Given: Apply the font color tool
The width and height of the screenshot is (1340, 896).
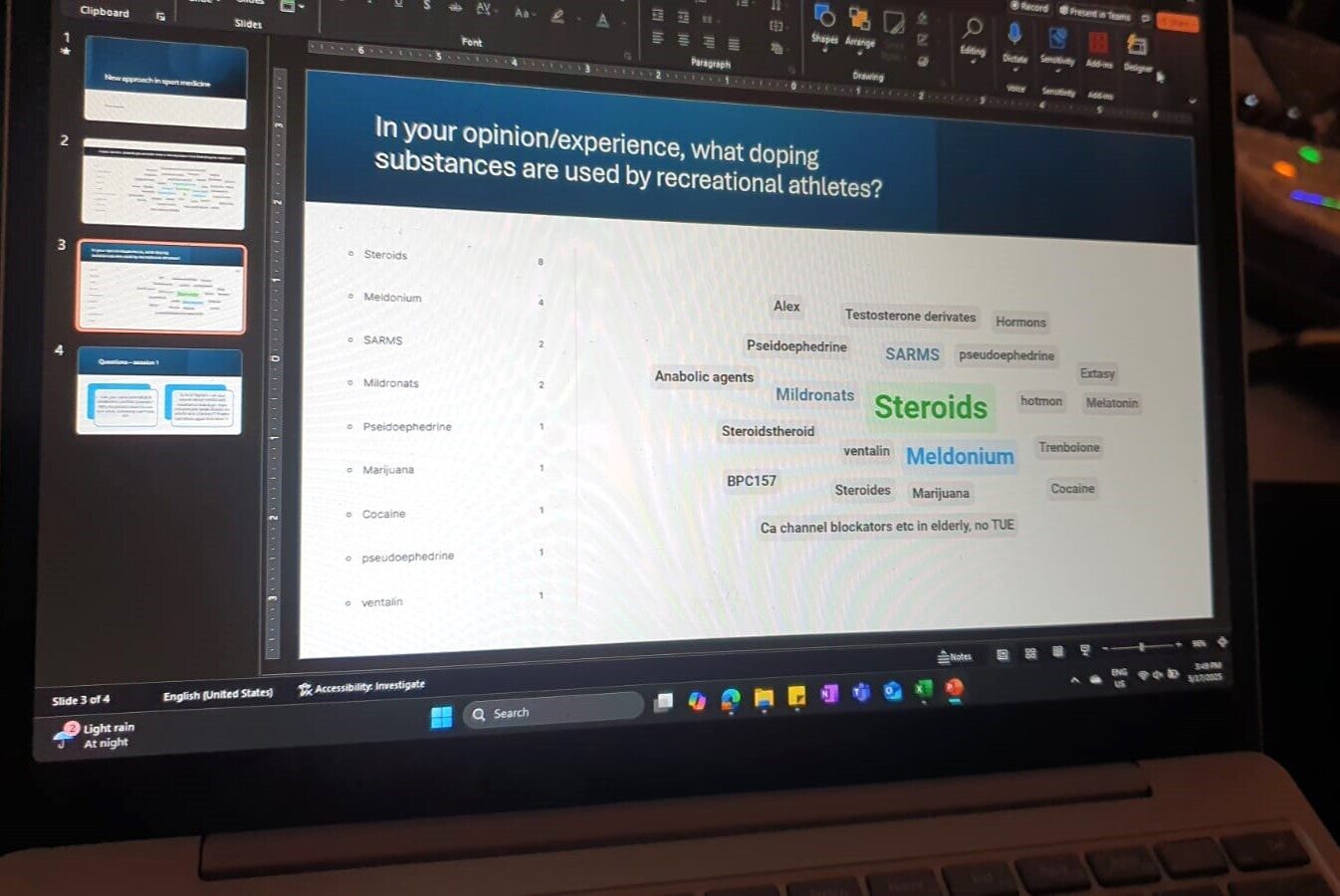Looking at the screenshot, I should [x=603, y=20].
